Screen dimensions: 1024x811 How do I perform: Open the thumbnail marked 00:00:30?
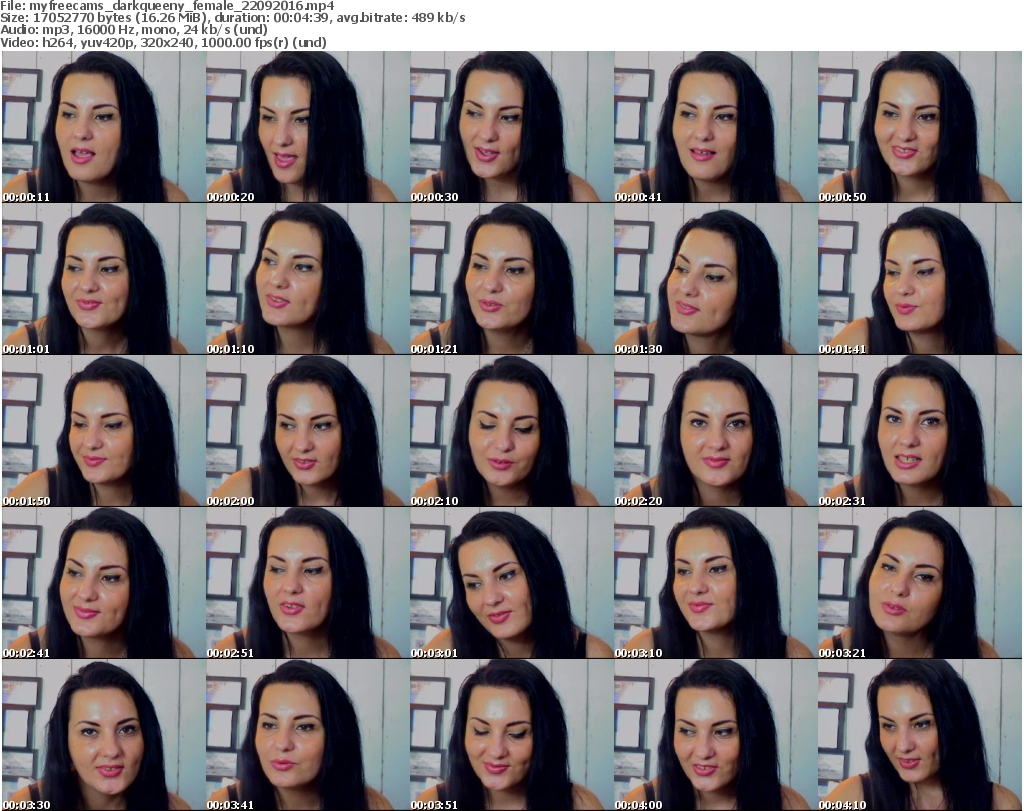click(x=511, y=127)
